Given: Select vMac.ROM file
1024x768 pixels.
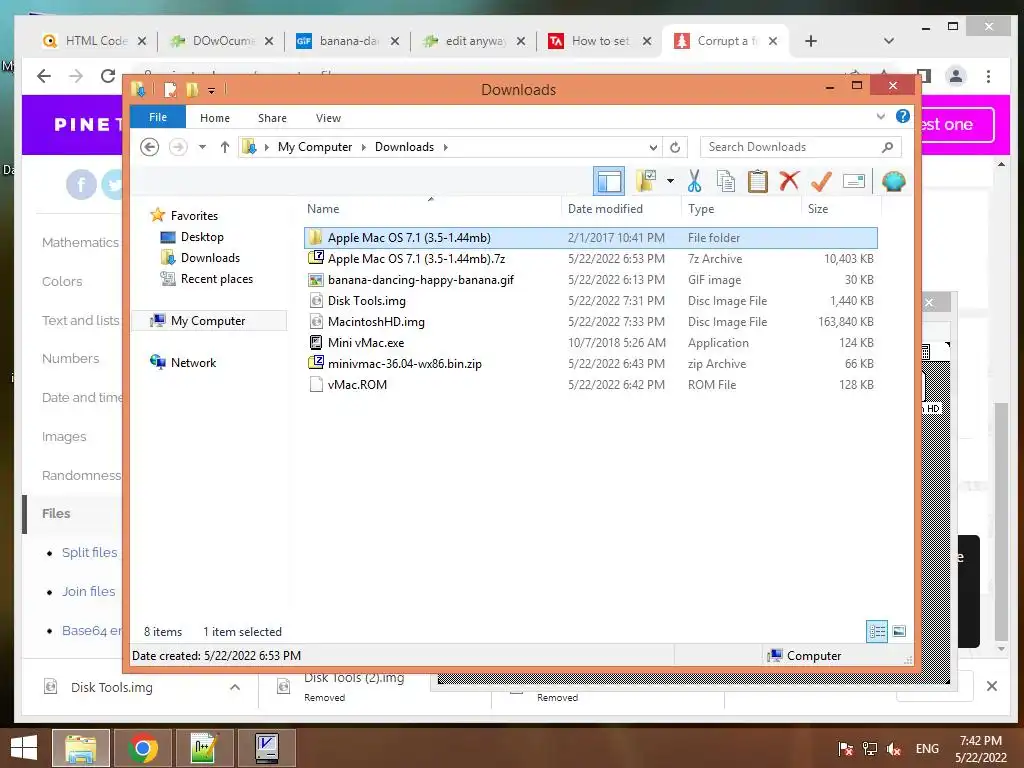Looking at the screenshot, I should (590, 384).
